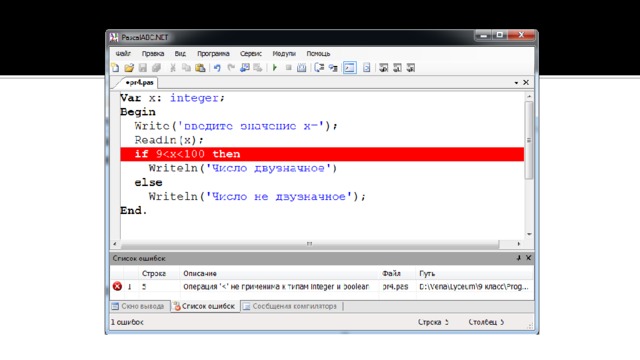
Task: Switch to the Сообщения компилятора tab
Action: (x=291, y=306)
